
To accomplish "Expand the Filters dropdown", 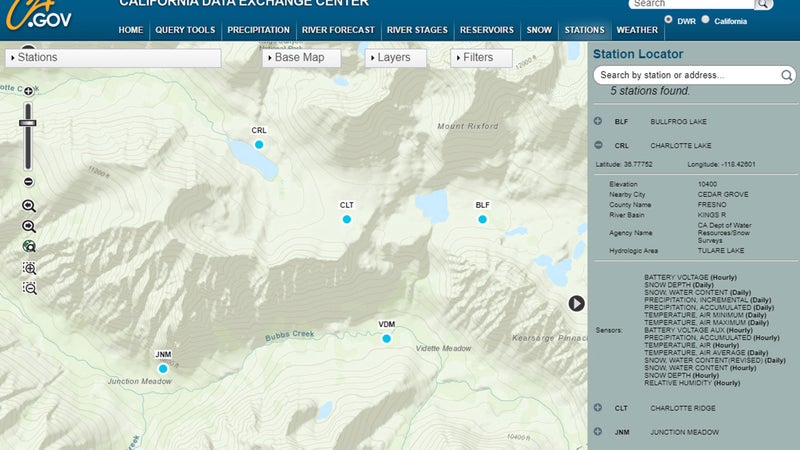I will tap(481, 58).
